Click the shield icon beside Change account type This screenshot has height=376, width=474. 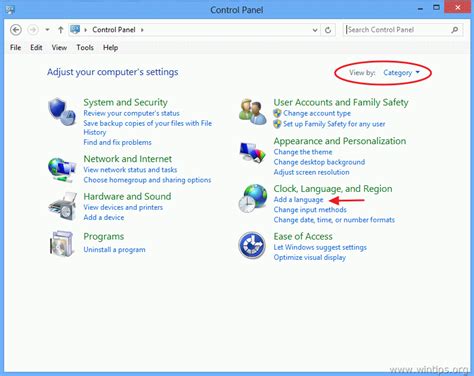(x=277, y=113)
